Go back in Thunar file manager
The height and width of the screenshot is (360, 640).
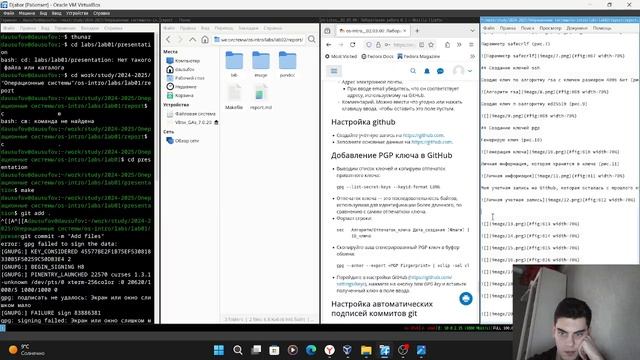click(169, 40)
